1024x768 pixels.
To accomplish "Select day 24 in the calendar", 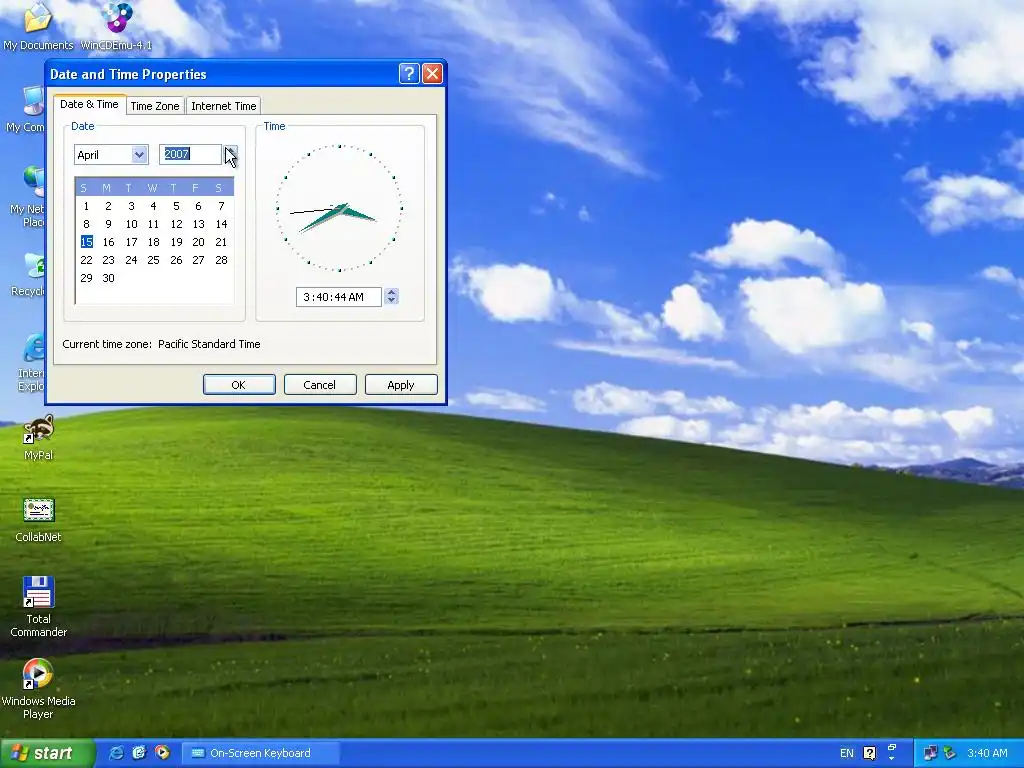I will [131, 260].
